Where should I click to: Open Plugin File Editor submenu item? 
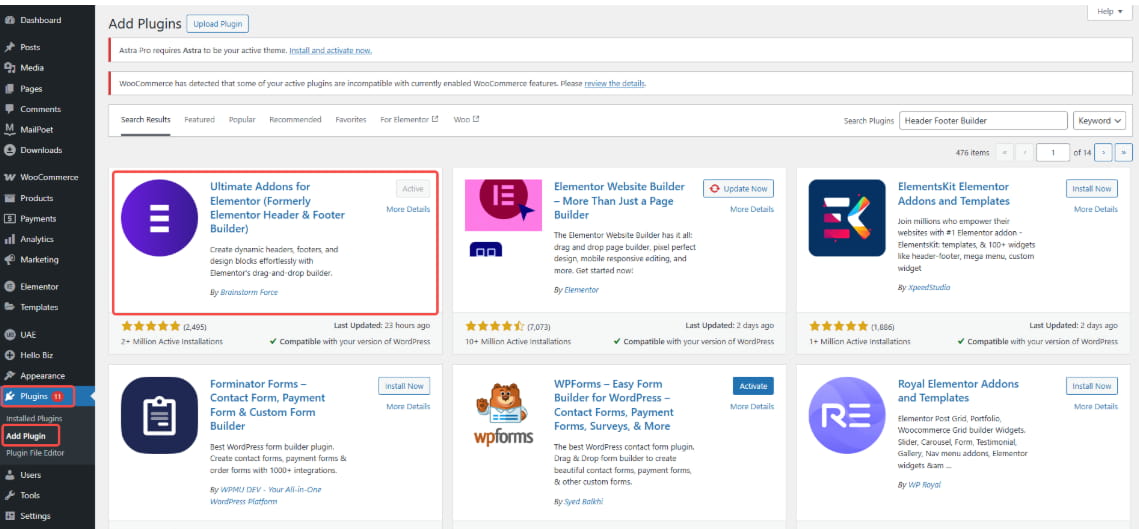35,453
